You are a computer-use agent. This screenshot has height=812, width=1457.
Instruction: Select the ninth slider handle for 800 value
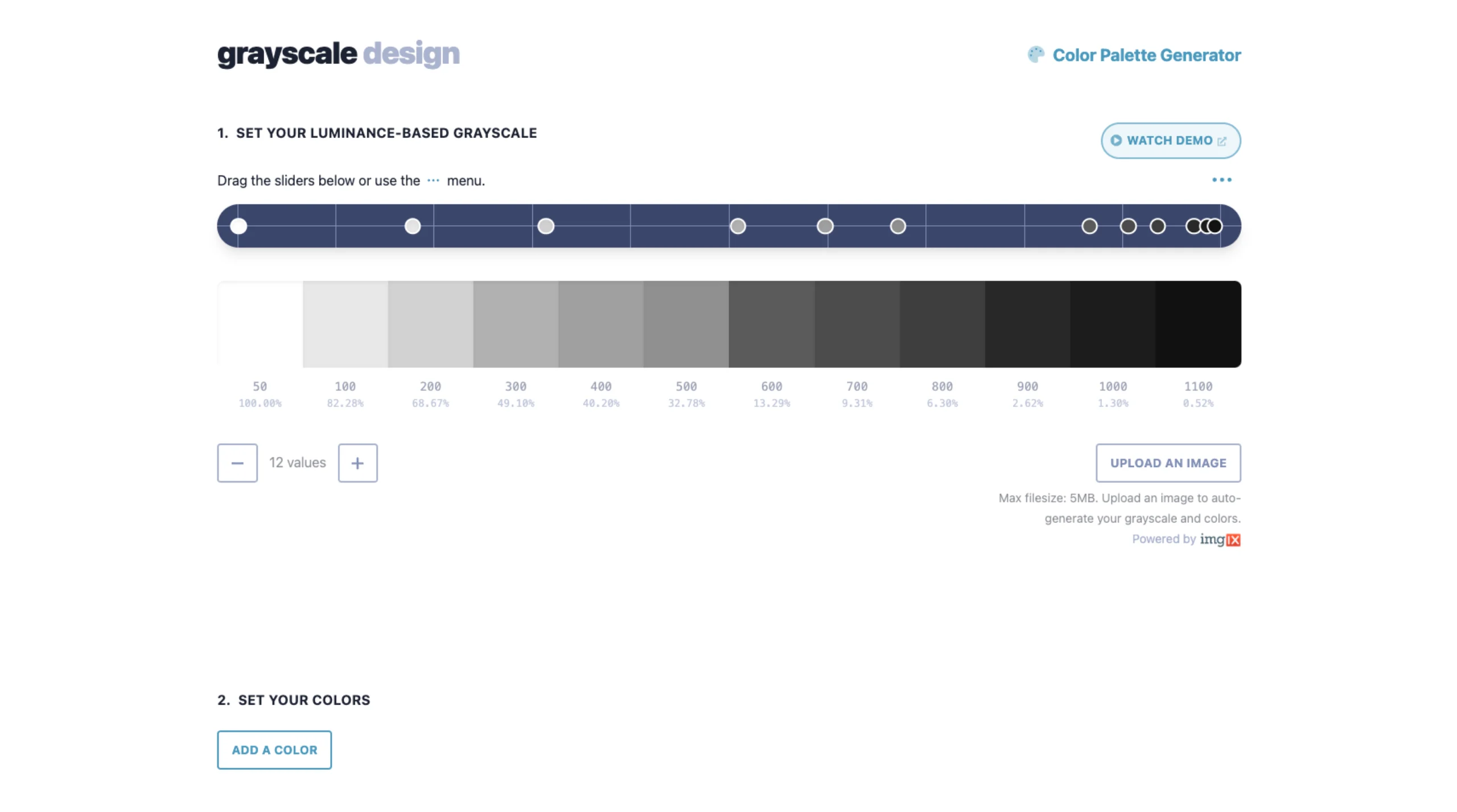(x=1157, y=226)
